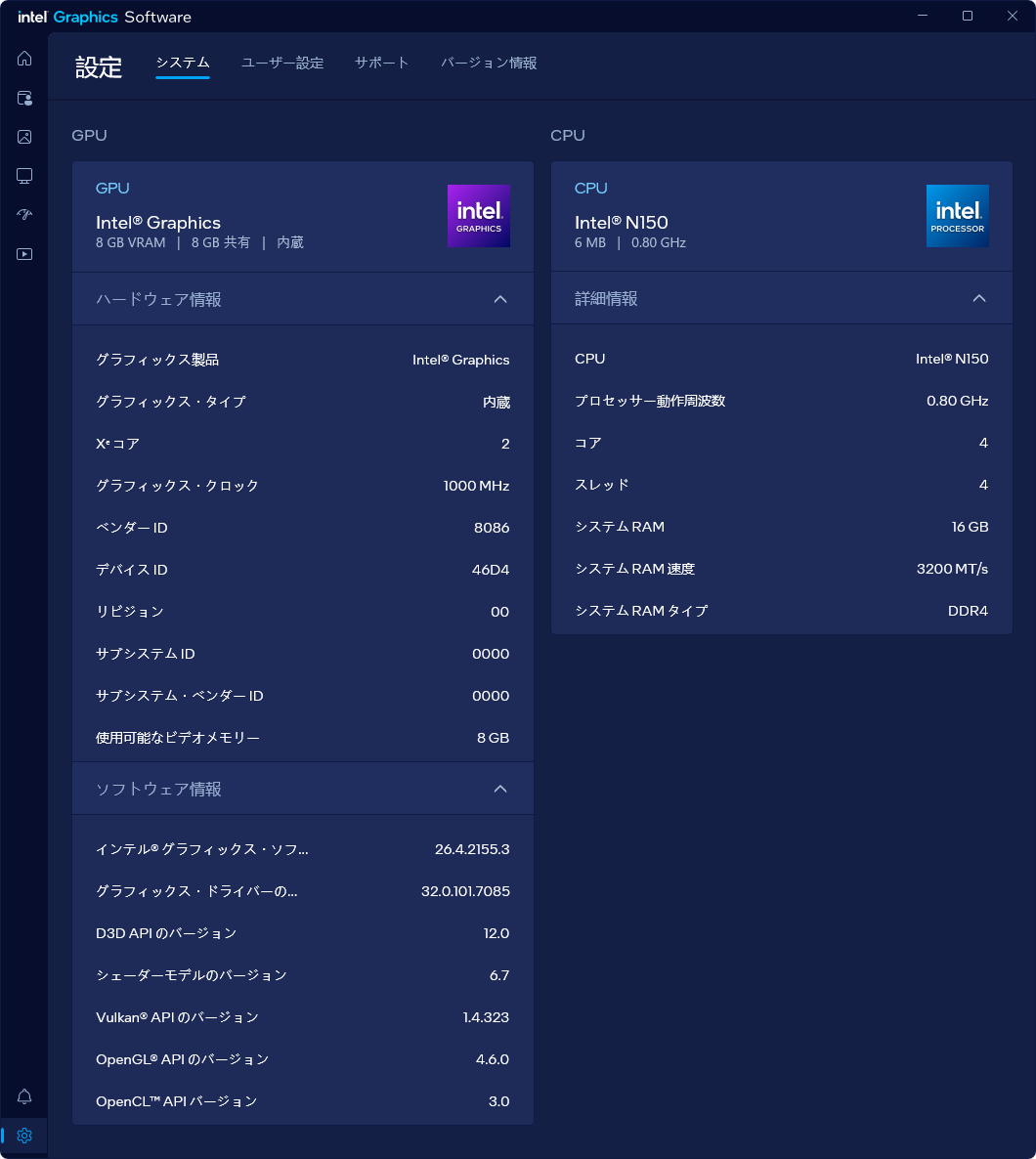Click the RAM type value DDR4
Image resolution: width=1036 pixels, height=1159 pixels.
coord(968,612)
